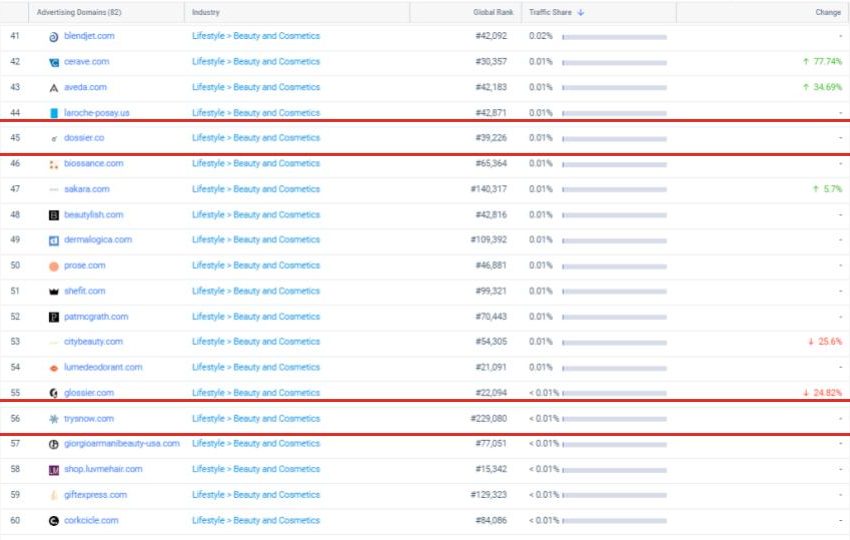Open the giorgioarmanibeauty-usa.com domain link
850x540 pixels.
(121, 443)
